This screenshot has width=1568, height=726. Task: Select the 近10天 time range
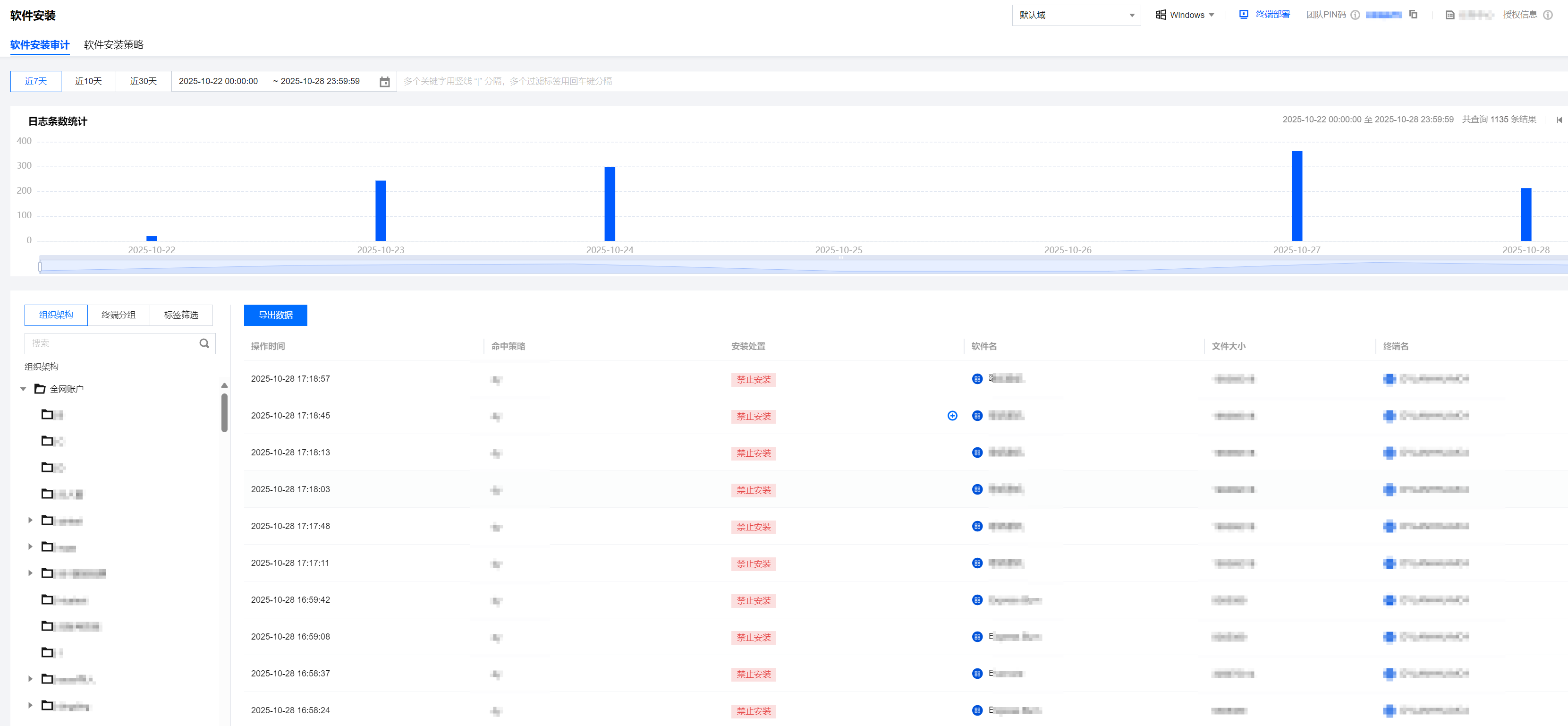point(88,82)
